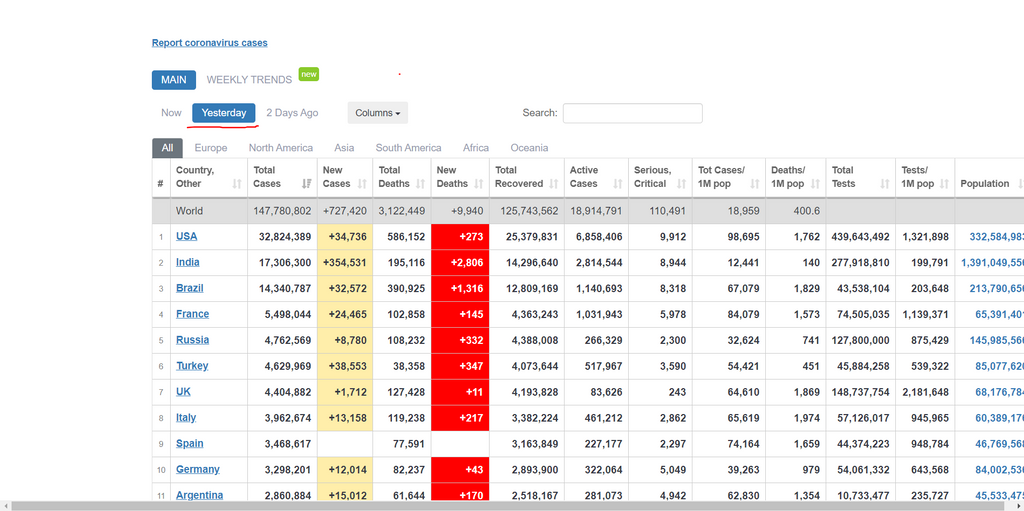This screenshot has height=511, width=1024.
Task: Open the Turkey country page
Action: (192, 366)
